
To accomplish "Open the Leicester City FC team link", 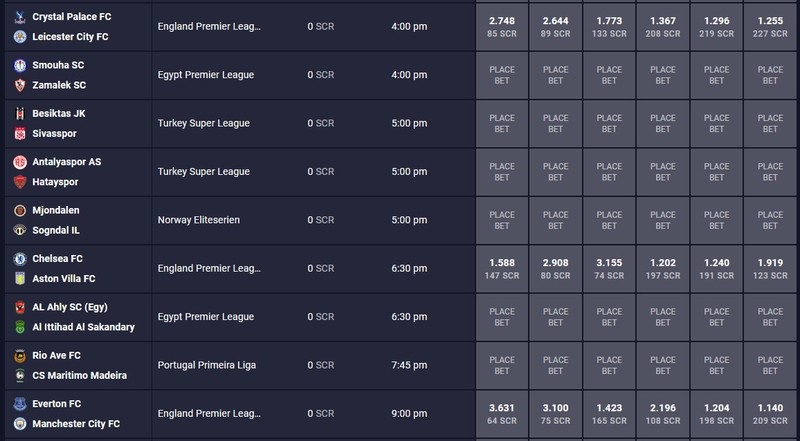I will tap(70, 37).
